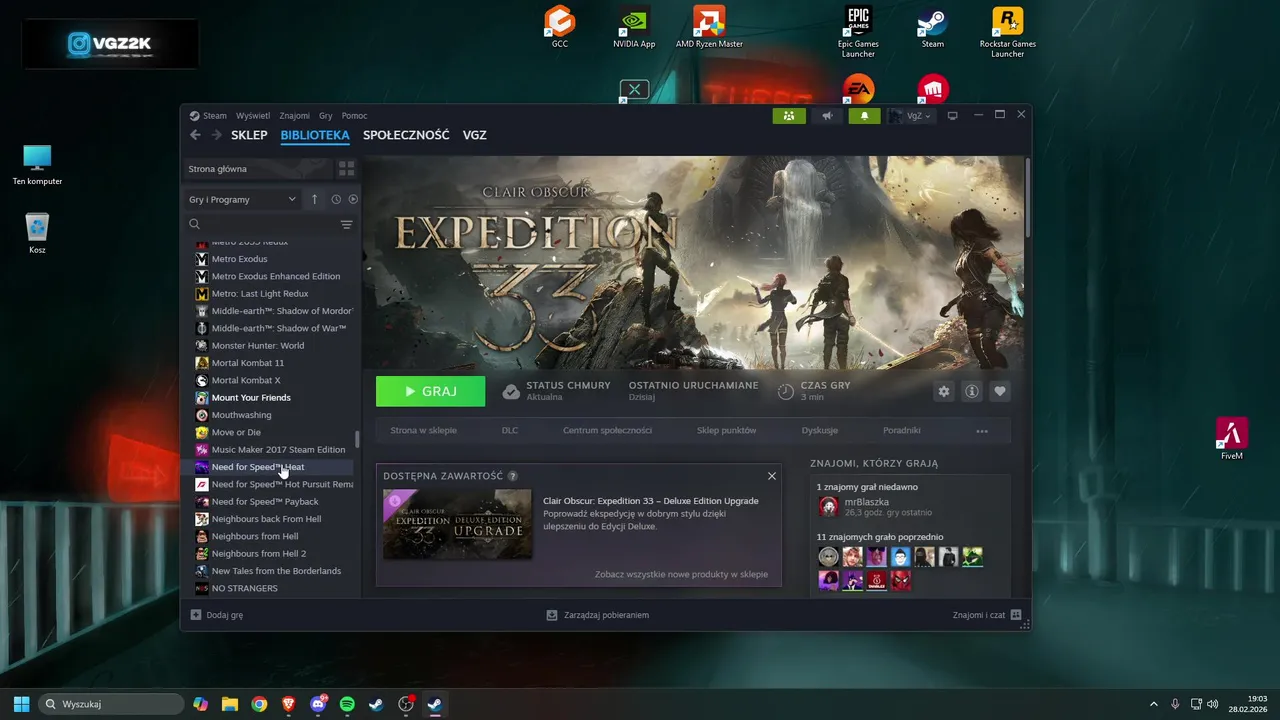Click the sort ascending arrow icon in library

pyautogui.click(x=314, y=199)
